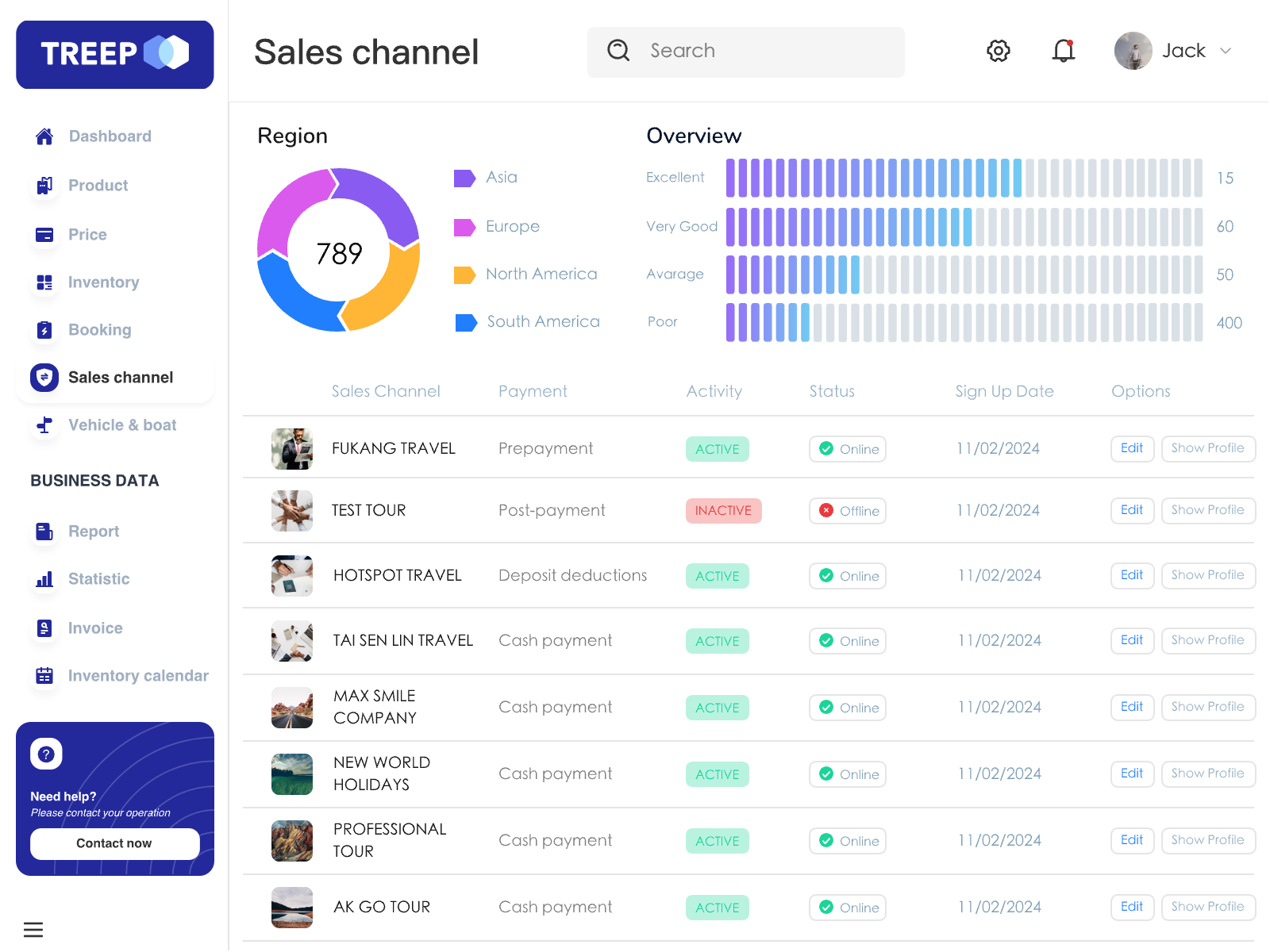
Task: Click Jack's profile avatar
Action: (1133, 51)
